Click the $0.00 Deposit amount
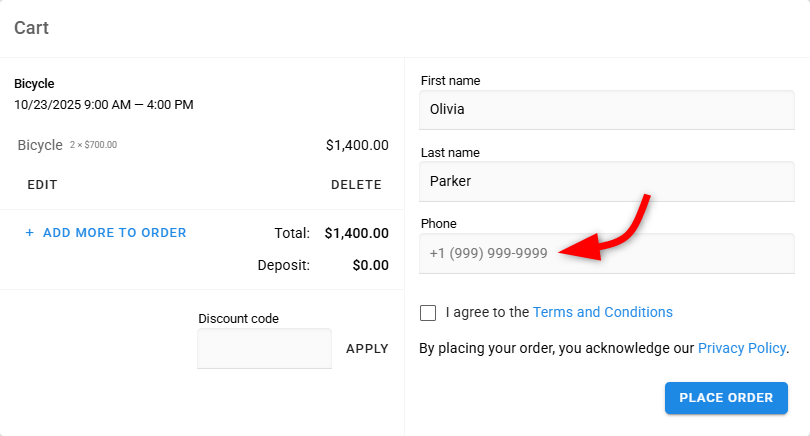The width and height of the screenshot is (810, 436). 368,265
